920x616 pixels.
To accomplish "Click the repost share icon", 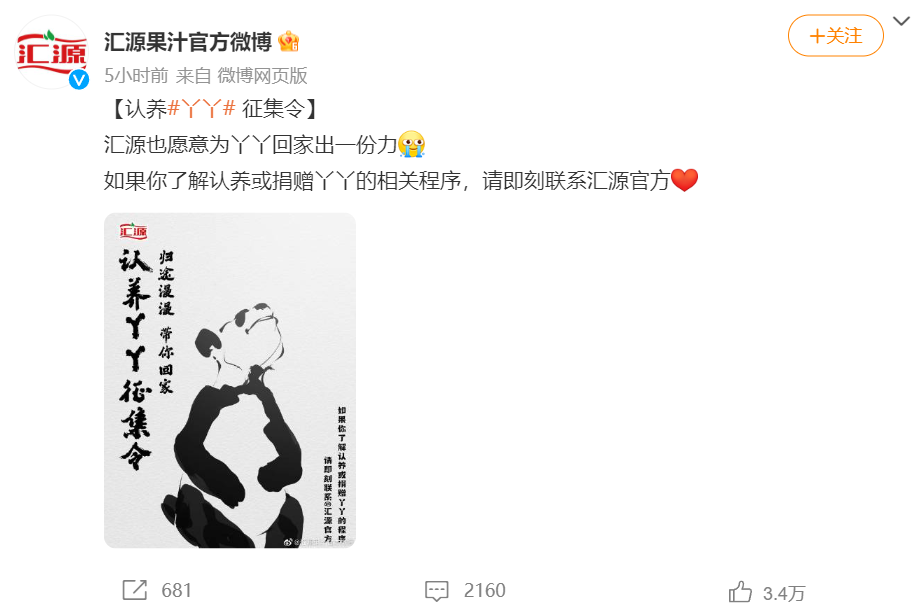I will coord(134,590).
